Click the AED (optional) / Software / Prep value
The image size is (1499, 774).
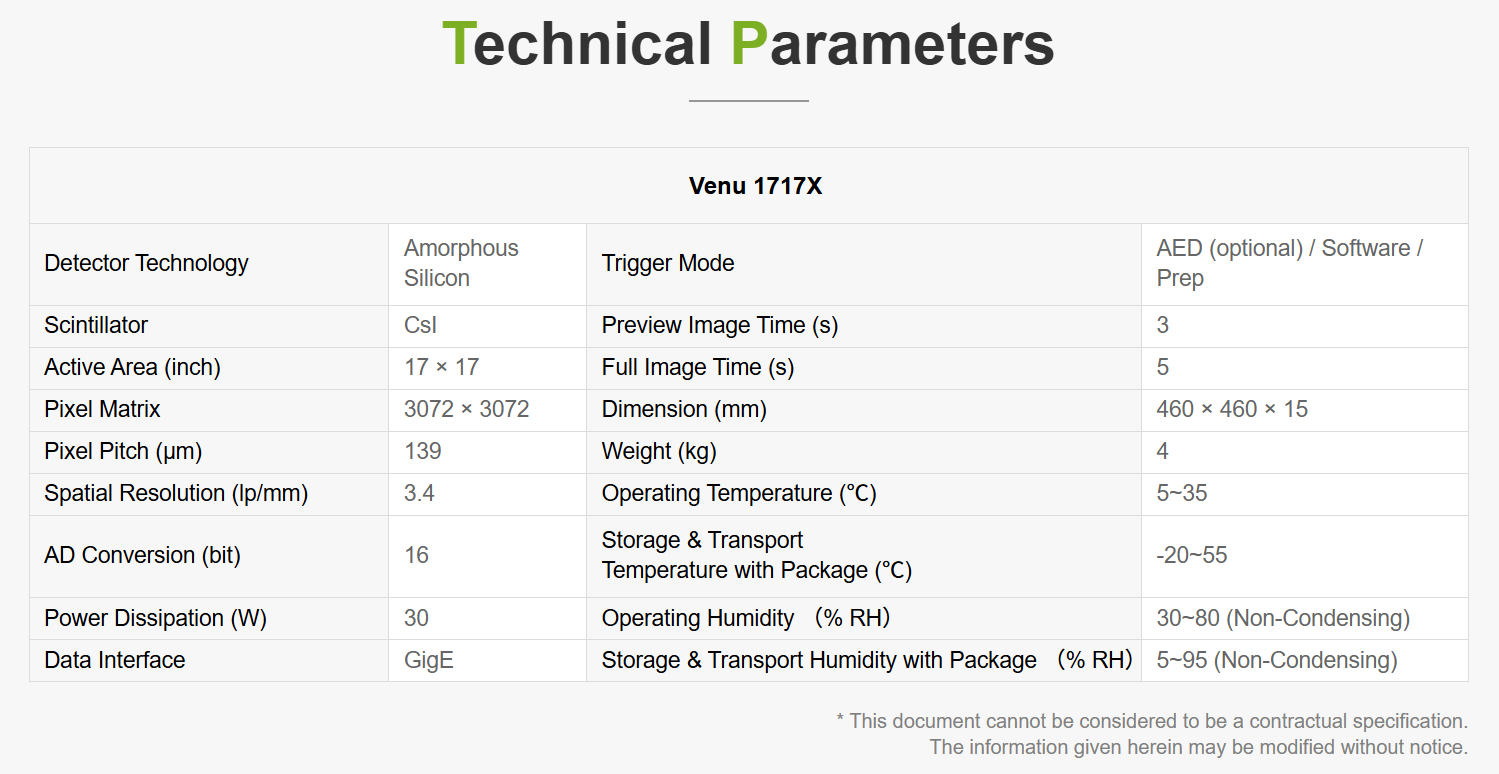(x=1290, y=263)
